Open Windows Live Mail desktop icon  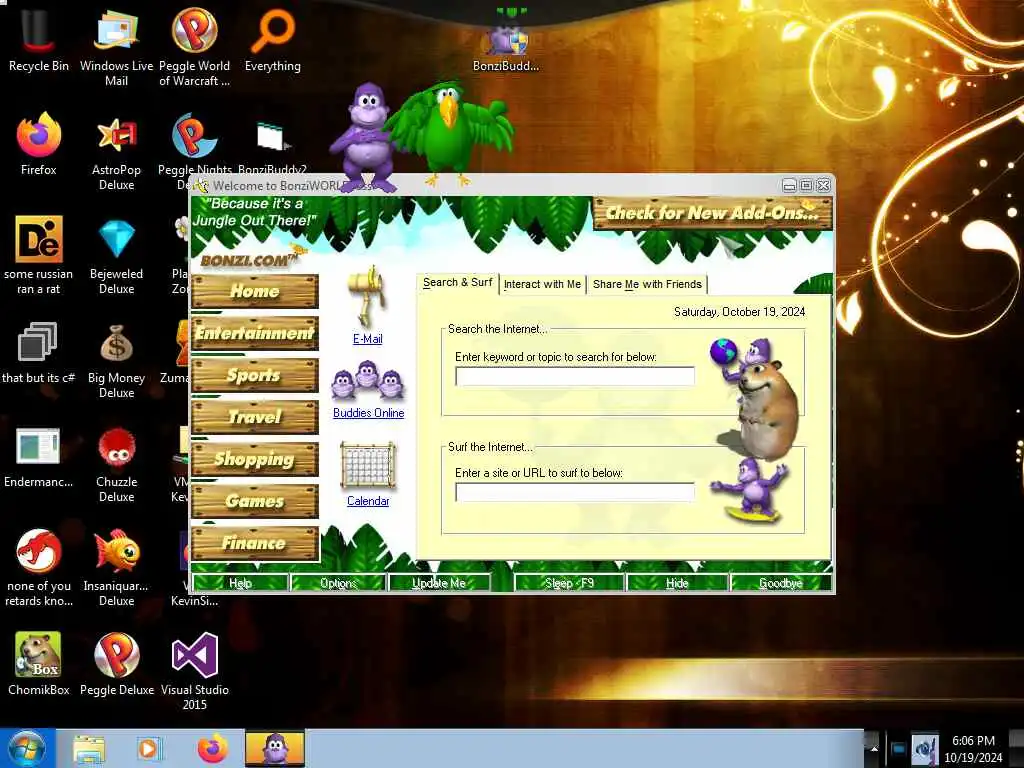coord(116,46)
